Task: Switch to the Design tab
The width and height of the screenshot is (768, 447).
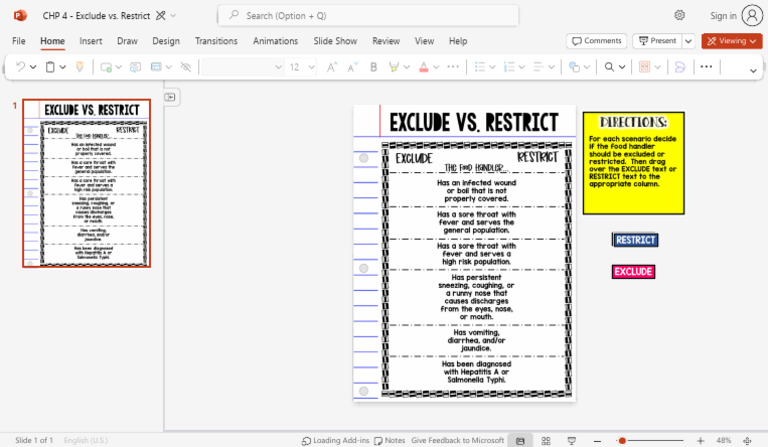Action: [x=166, y=41]
